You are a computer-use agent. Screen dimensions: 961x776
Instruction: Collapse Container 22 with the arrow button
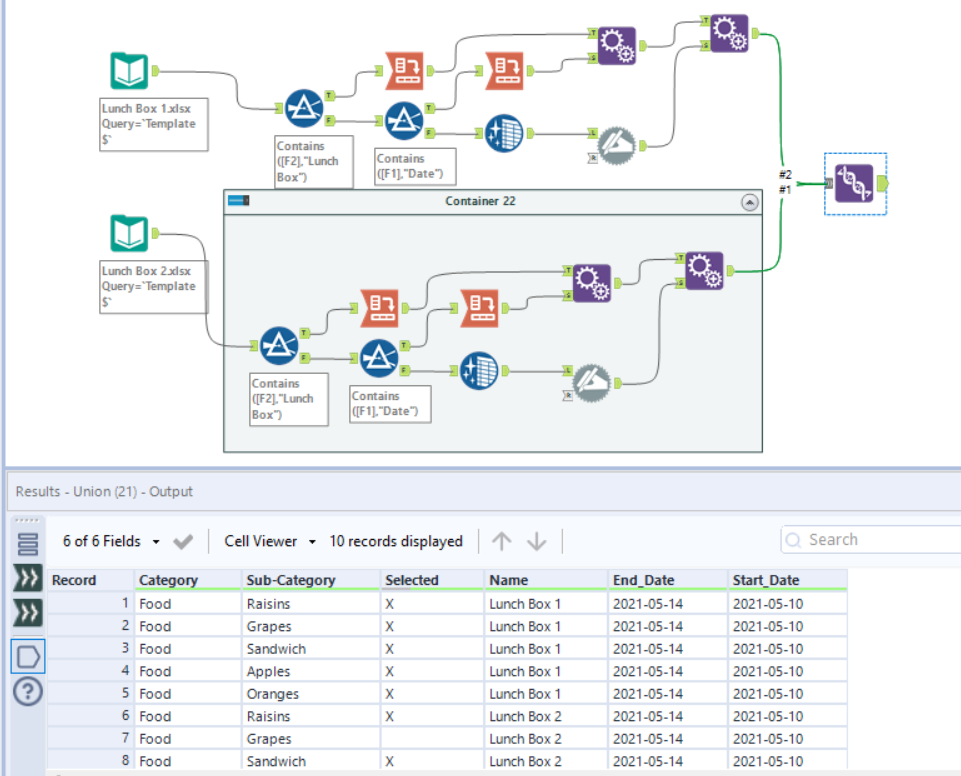tap(750, 202)
